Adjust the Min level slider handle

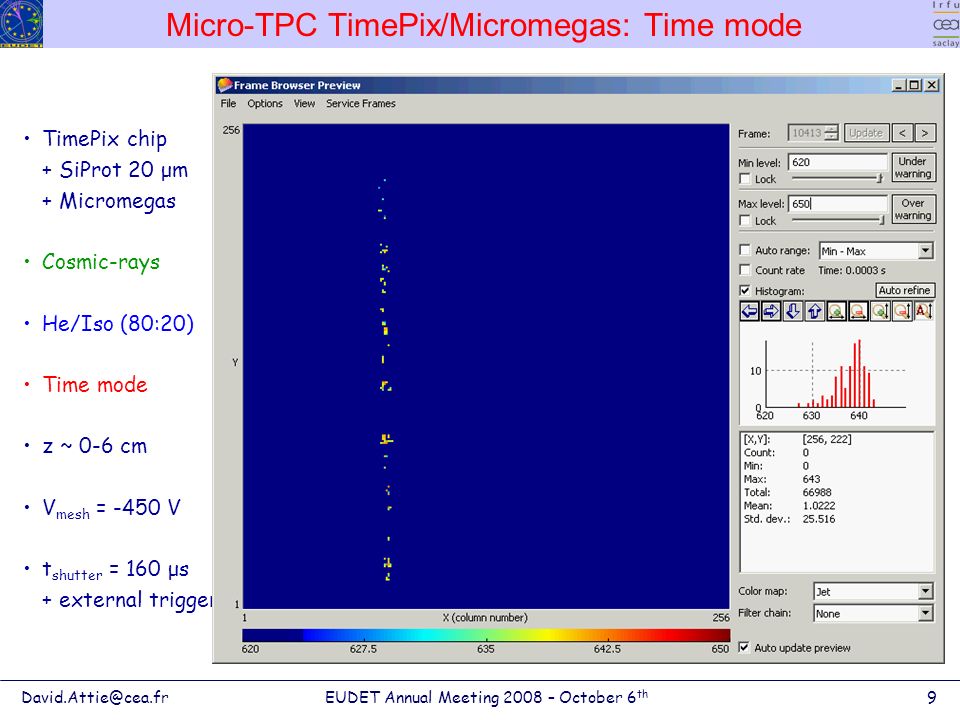[x=880, y=178]
